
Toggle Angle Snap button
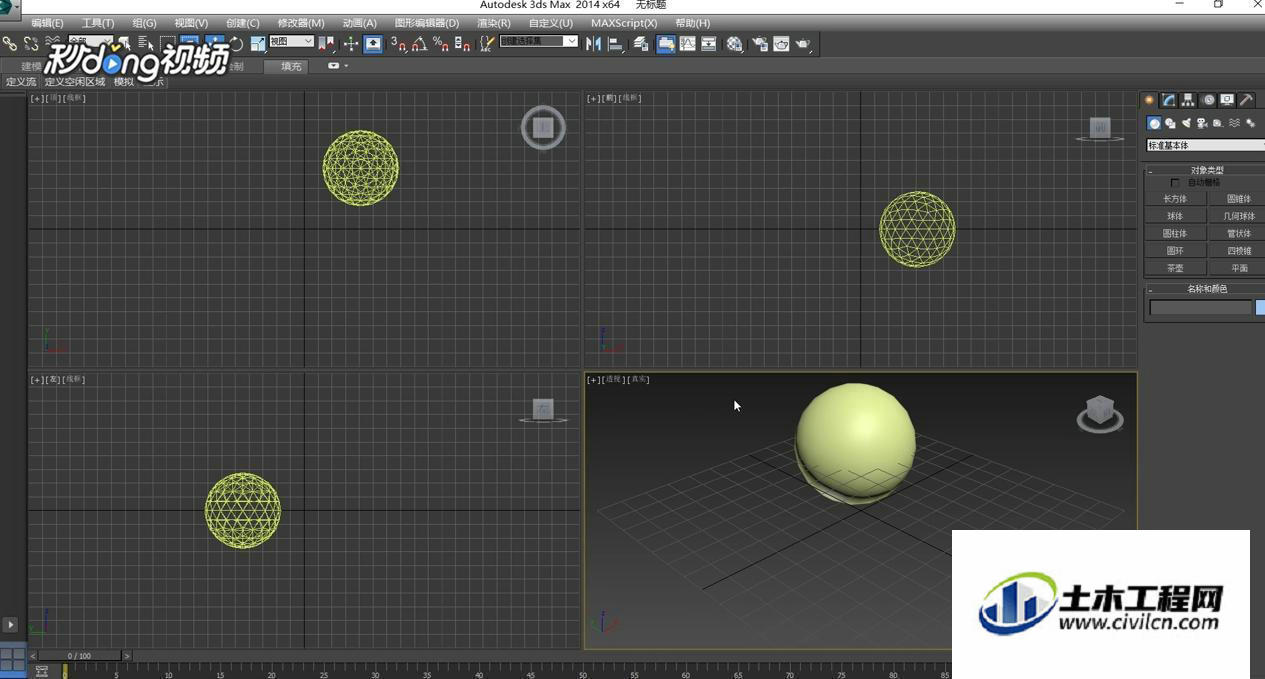tap(420, 43)
